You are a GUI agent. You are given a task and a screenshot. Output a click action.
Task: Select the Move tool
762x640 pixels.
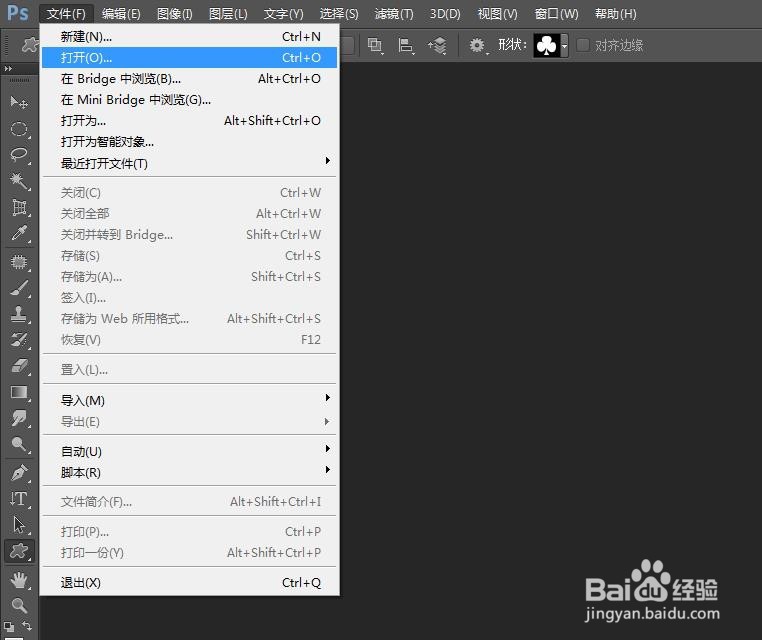(x=19, y=102)
